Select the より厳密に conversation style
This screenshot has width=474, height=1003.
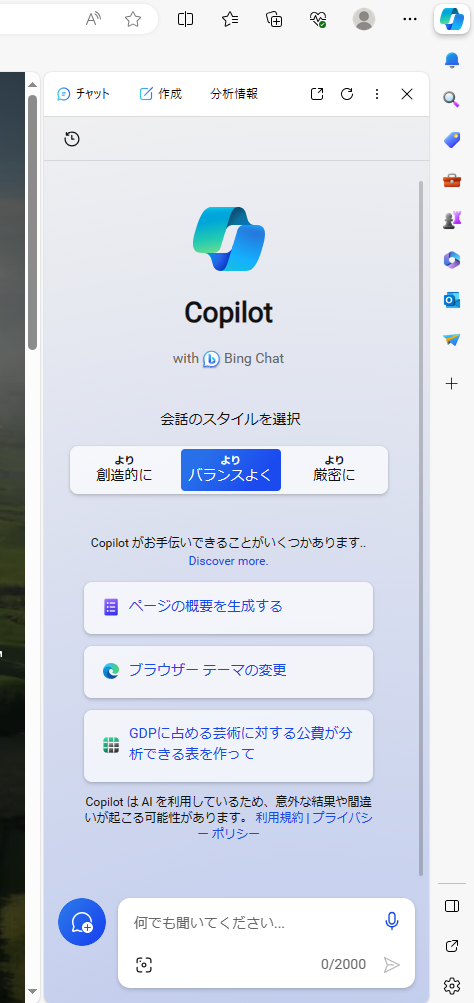click(334, 470)
